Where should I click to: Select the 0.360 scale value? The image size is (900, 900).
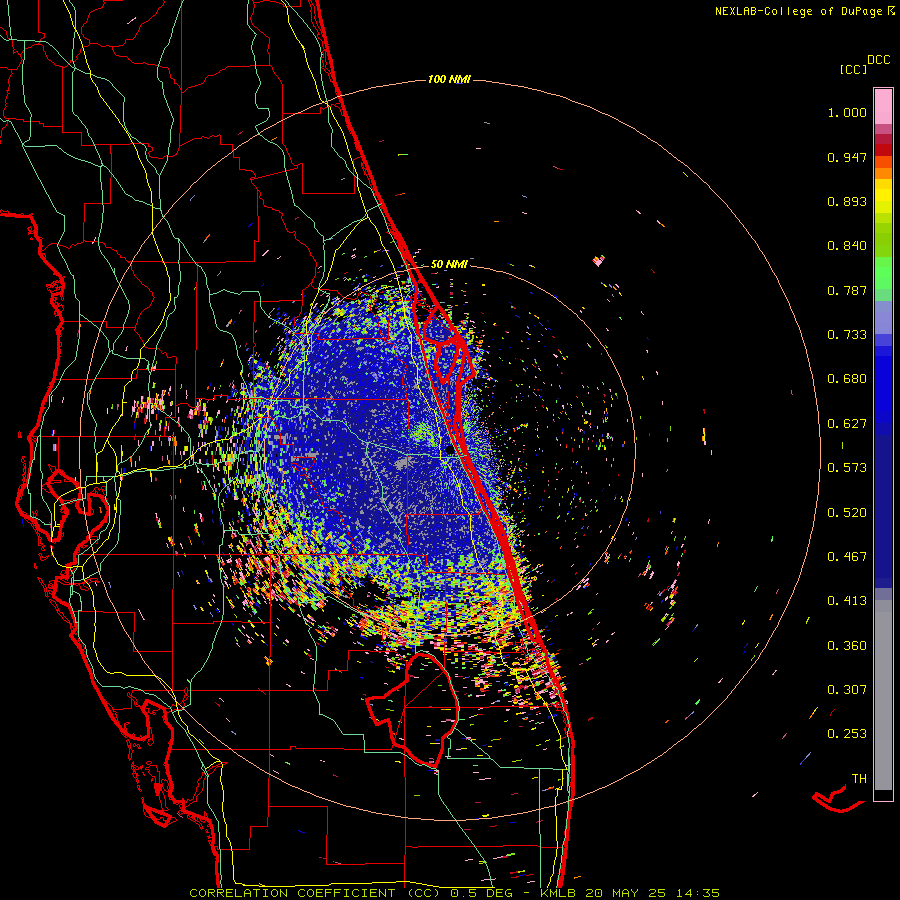click(x=847, y=646)
